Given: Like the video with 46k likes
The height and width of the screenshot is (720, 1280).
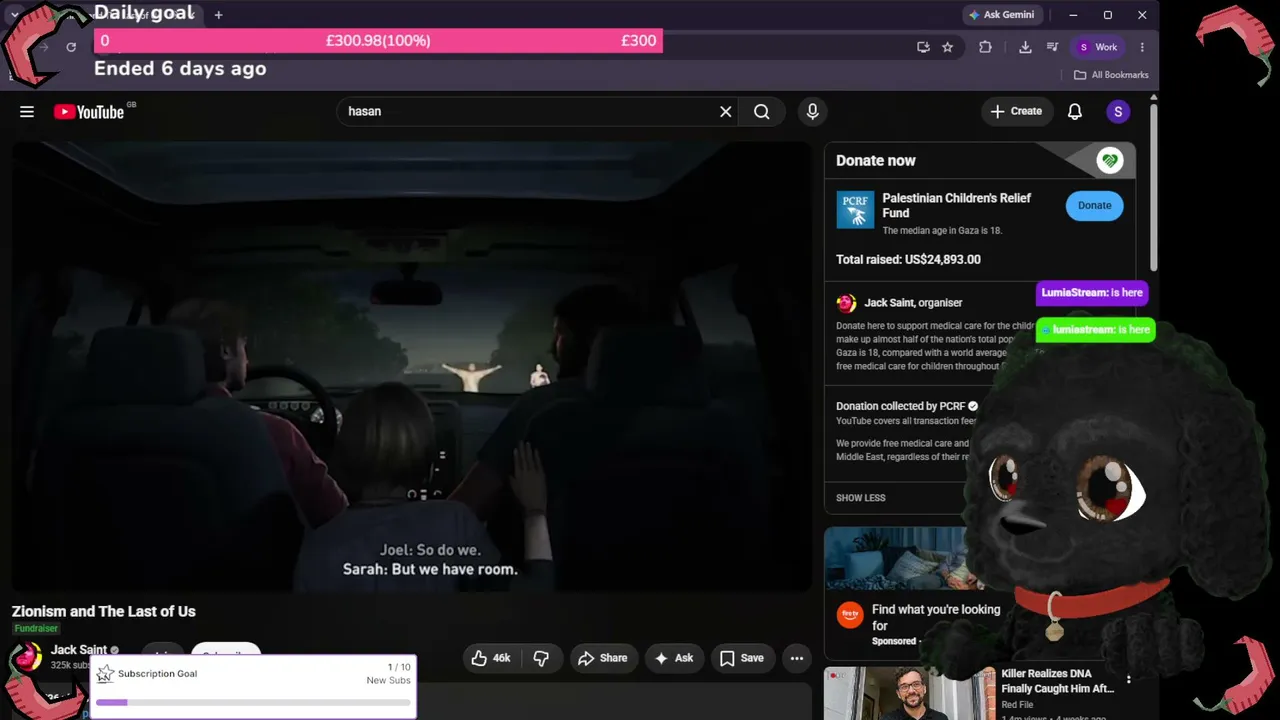Looking at the screenshot, I should pos(491,658).
